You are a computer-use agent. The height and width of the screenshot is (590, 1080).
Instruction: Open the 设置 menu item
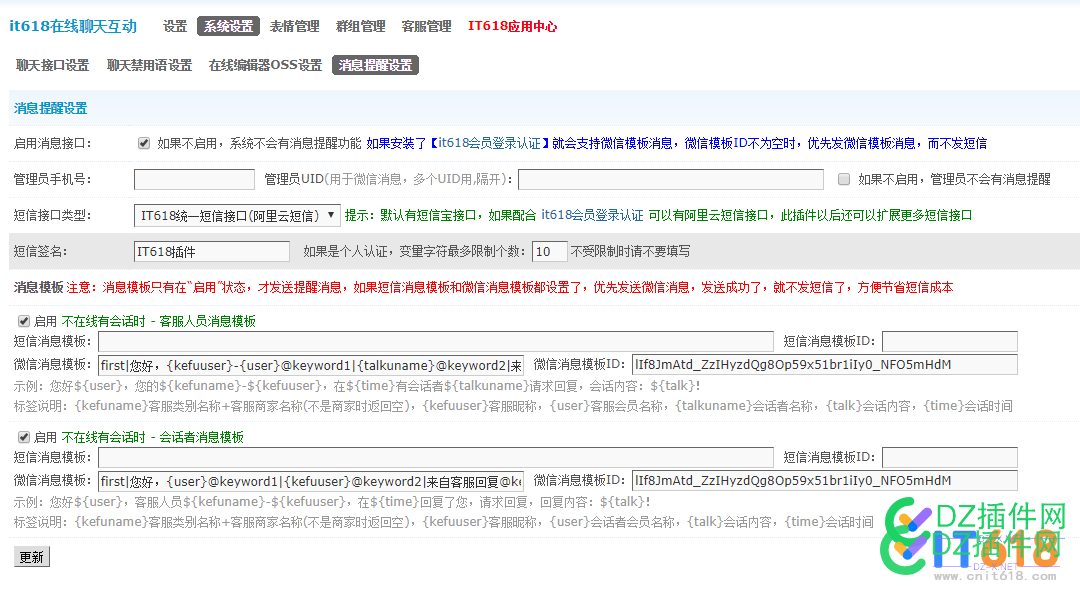175,25
